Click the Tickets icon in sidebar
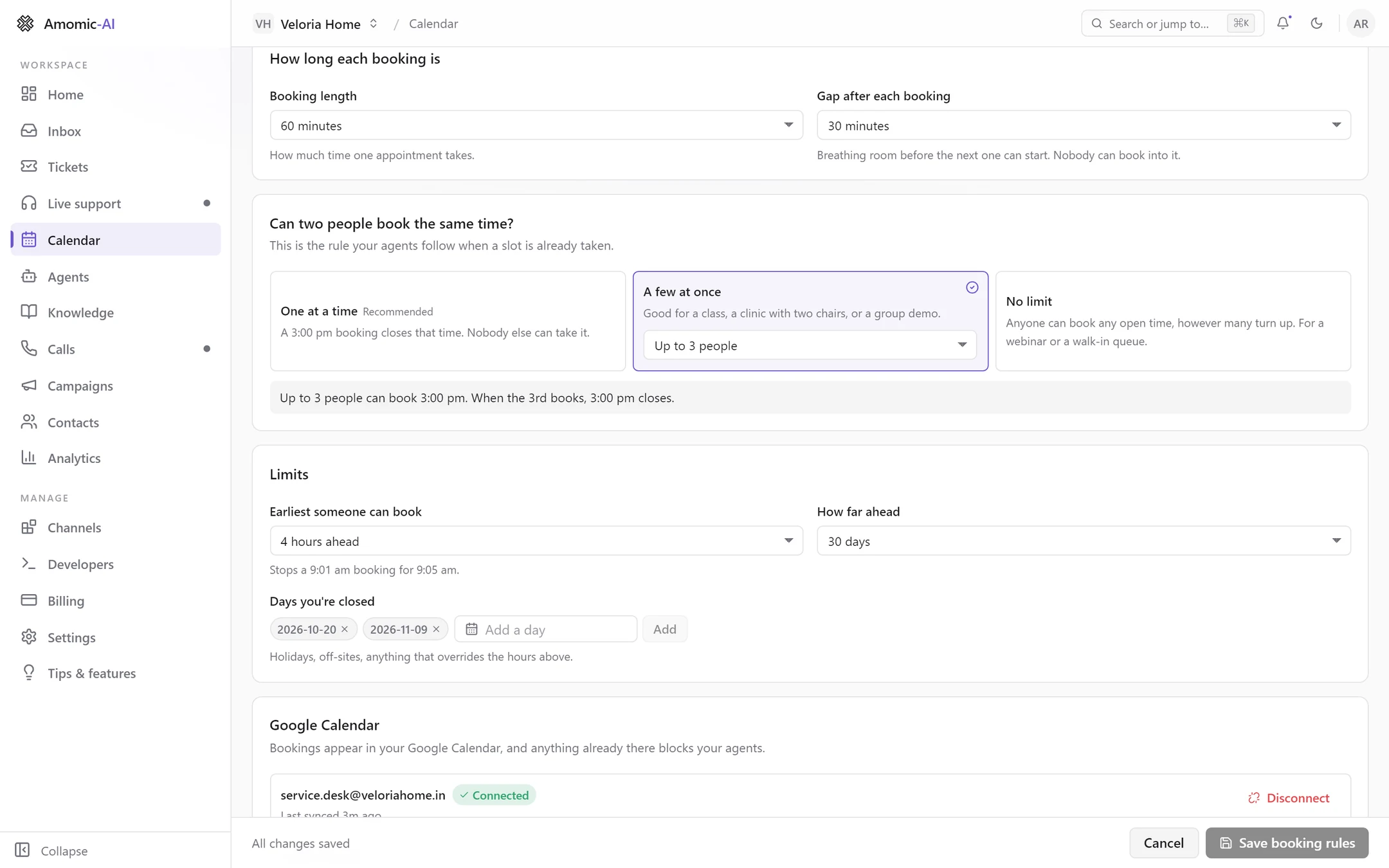 (x=29, y=167)
